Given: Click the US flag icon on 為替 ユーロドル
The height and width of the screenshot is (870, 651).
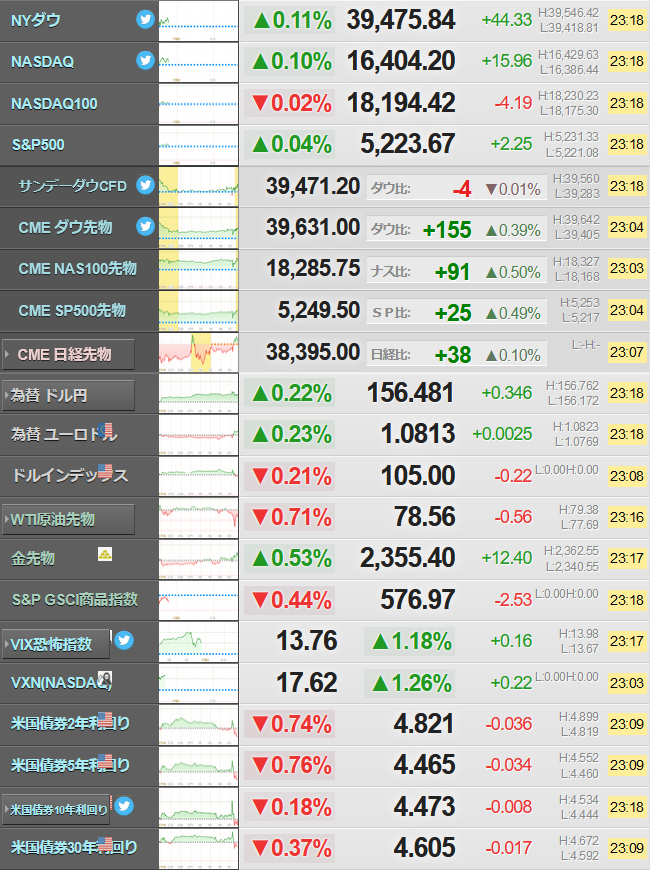Looking at the screenshot, I should coord(105,430).
